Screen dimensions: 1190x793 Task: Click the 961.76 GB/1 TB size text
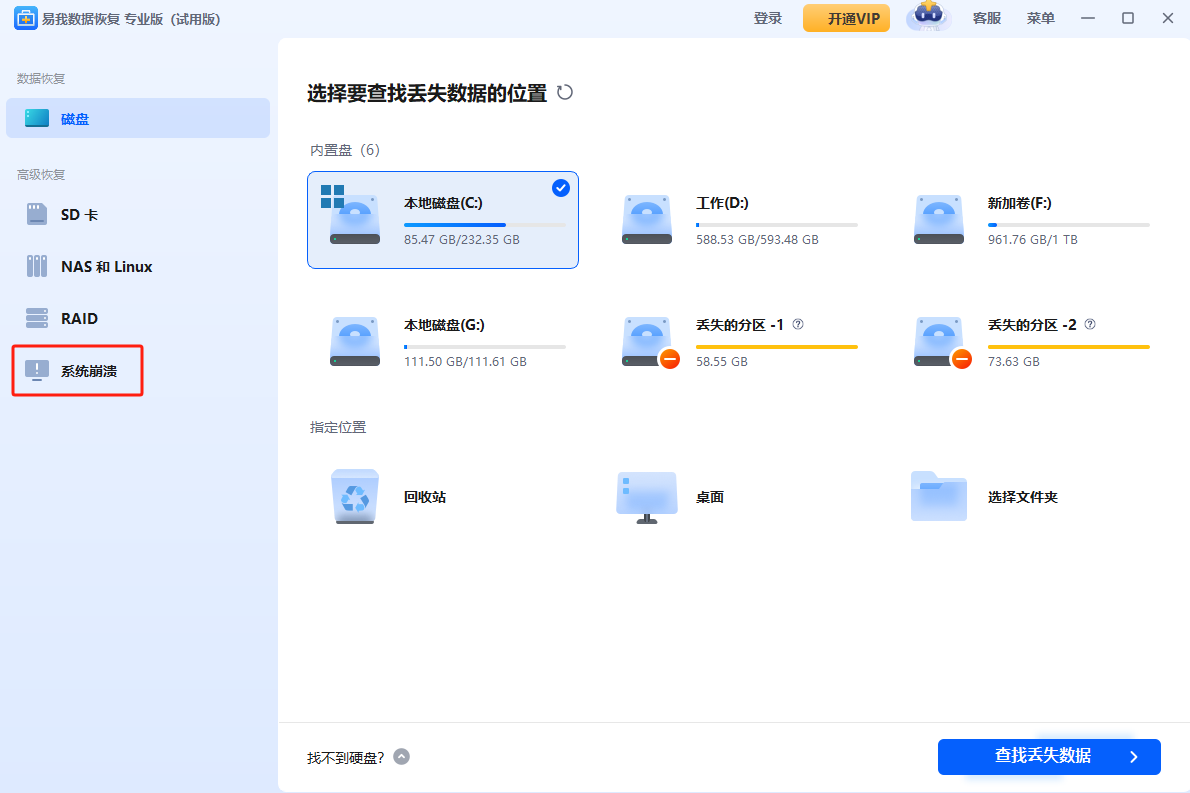(1032, 240)
